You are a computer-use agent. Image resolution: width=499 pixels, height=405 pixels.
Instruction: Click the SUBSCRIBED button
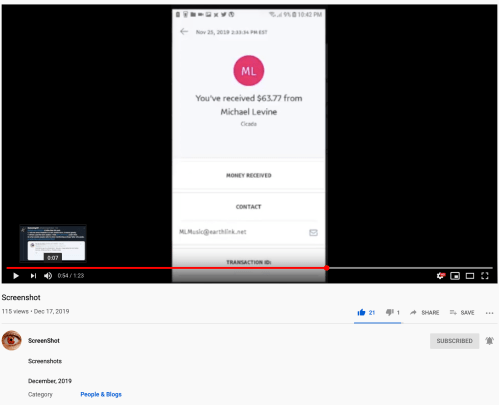[x=455, y=341]
